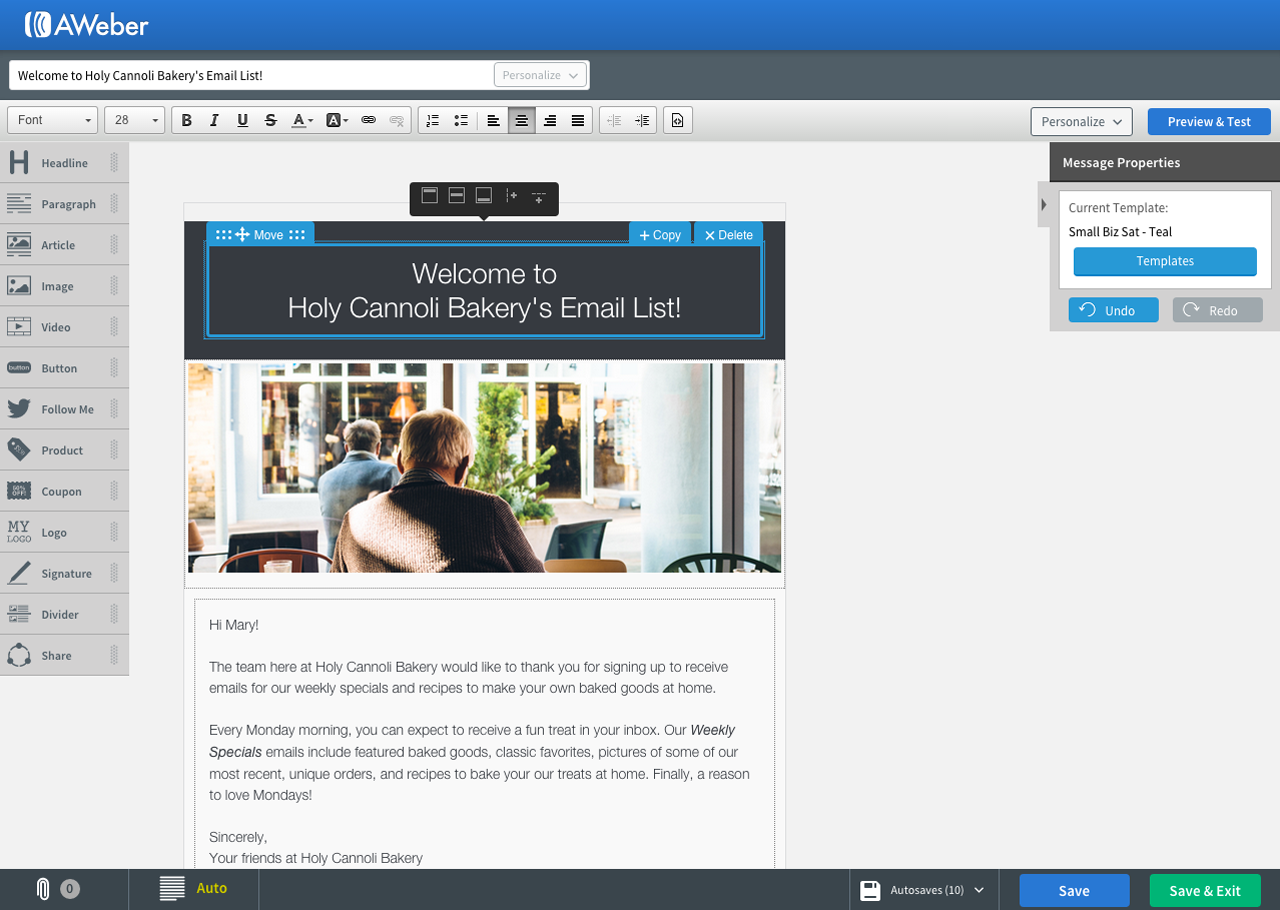
Task: Open the font size 28 dropdown
Action: [x=134, y=120]
